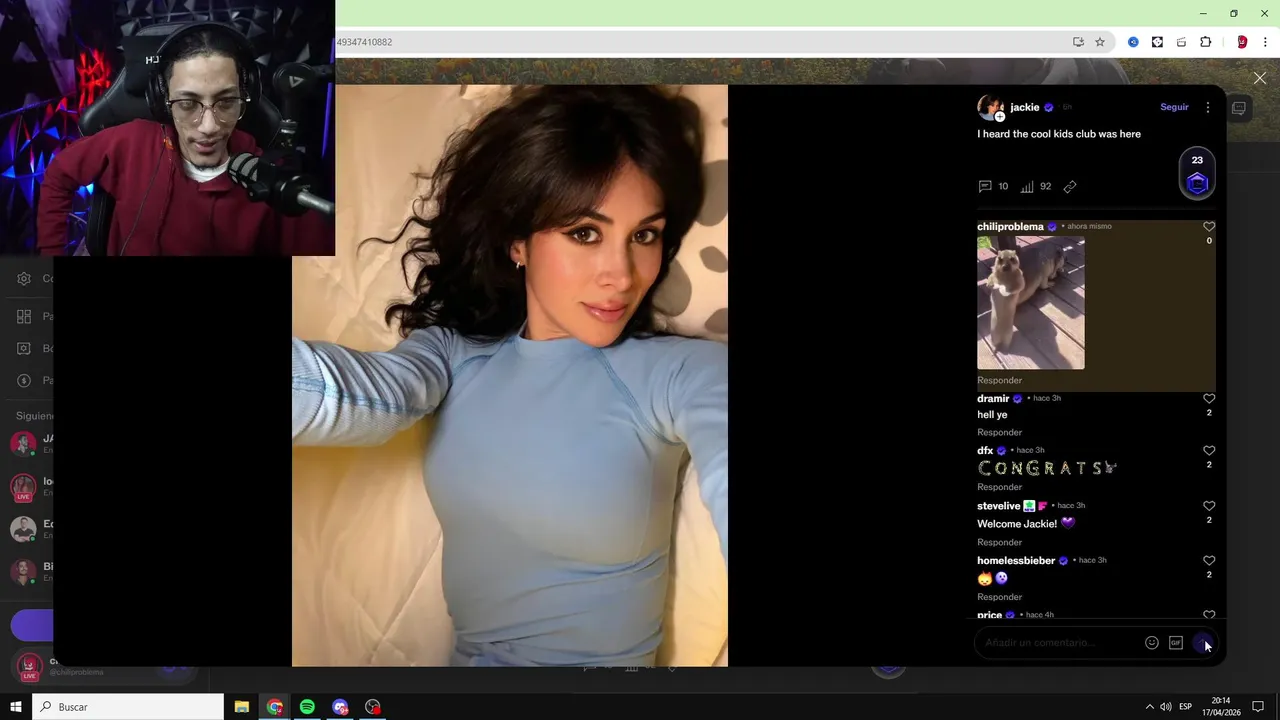Click the dollar coin icon in sidebar
Viewport: 1280px width, 720px height.
pyautogui.click(x=24, y=380)
